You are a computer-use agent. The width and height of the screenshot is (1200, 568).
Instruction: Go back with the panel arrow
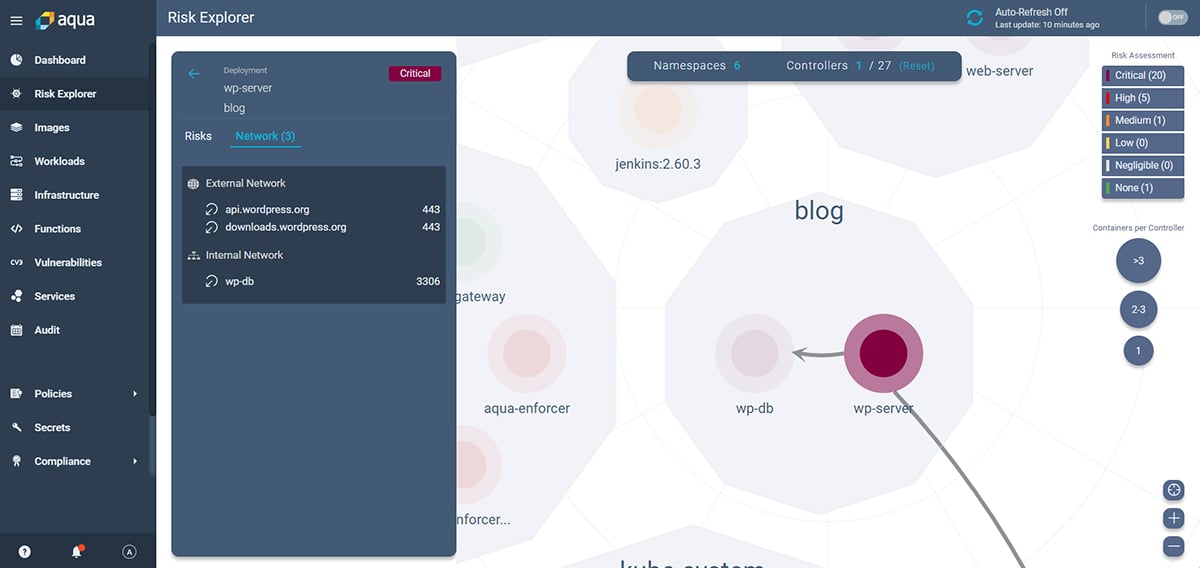pos(194,74)
